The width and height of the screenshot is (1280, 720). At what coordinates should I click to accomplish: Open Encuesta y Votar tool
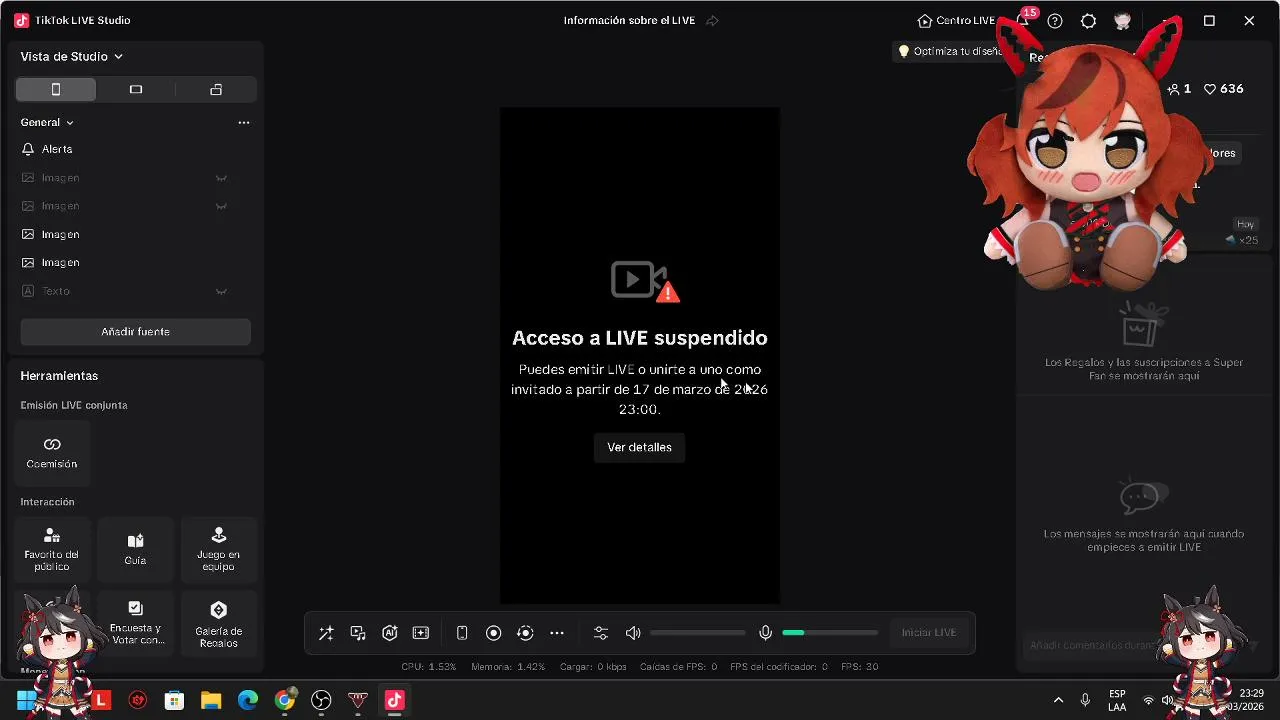[x=135, y=623]
